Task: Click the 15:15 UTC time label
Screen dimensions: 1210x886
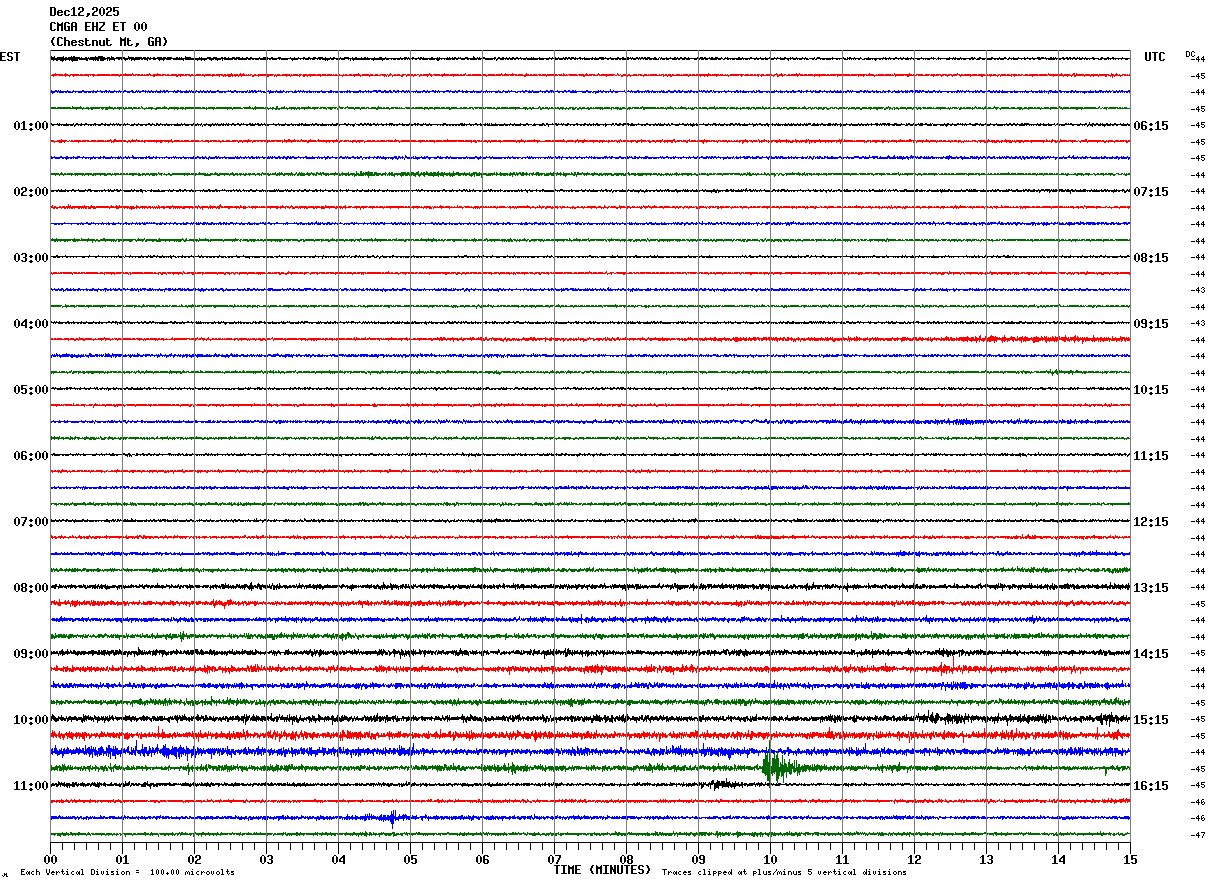Action: pos(1151,720)
